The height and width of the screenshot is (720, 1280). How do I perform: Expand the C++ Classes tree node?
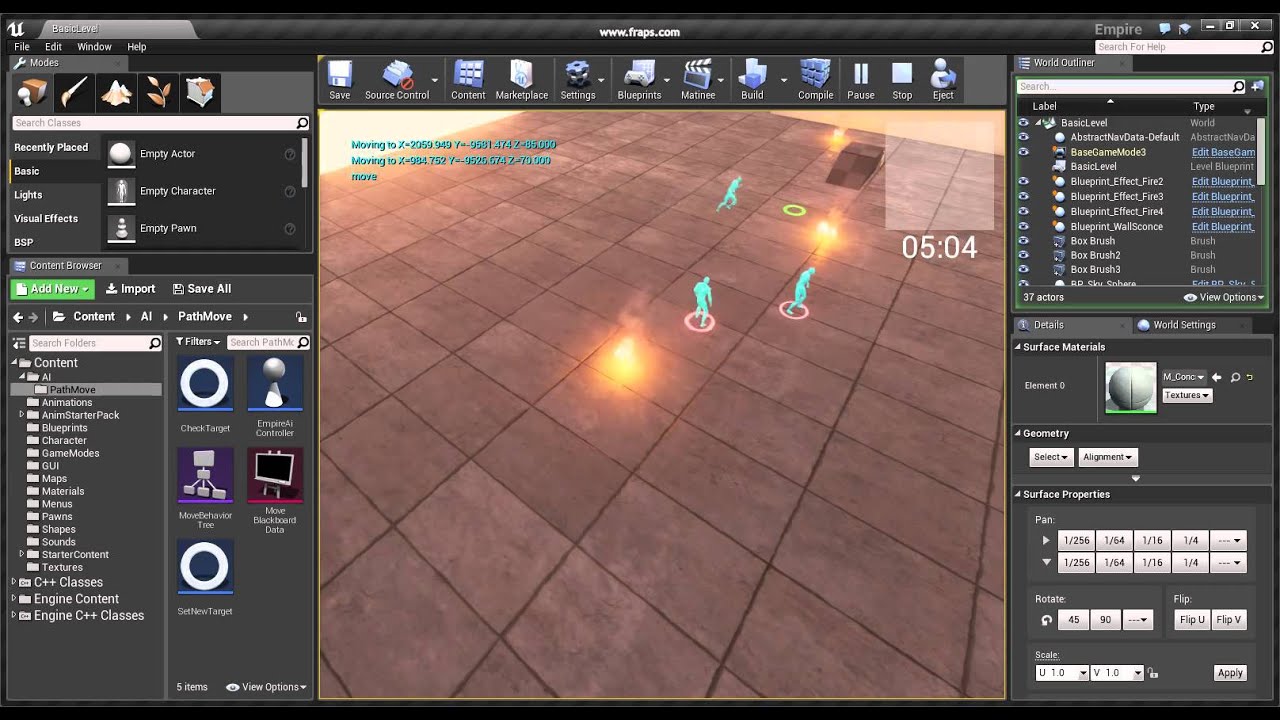[x=14, y=582]
